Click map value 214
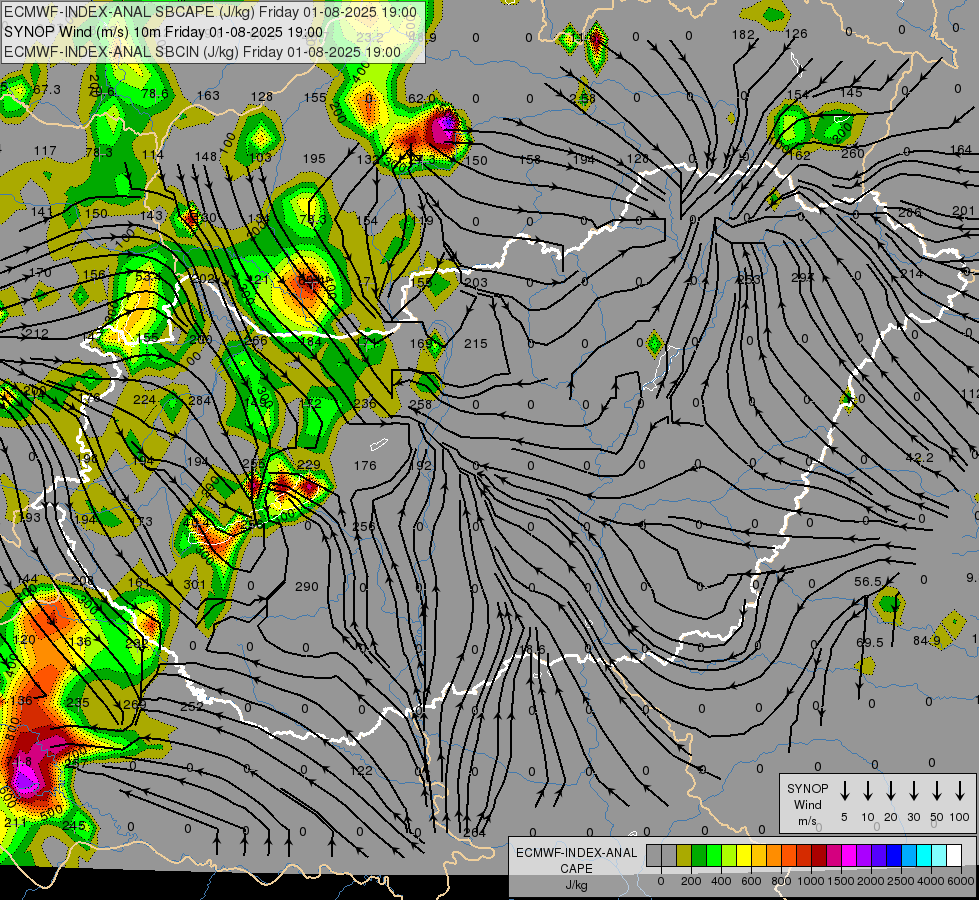The image size is (979, 900). [x=912, y=274]
